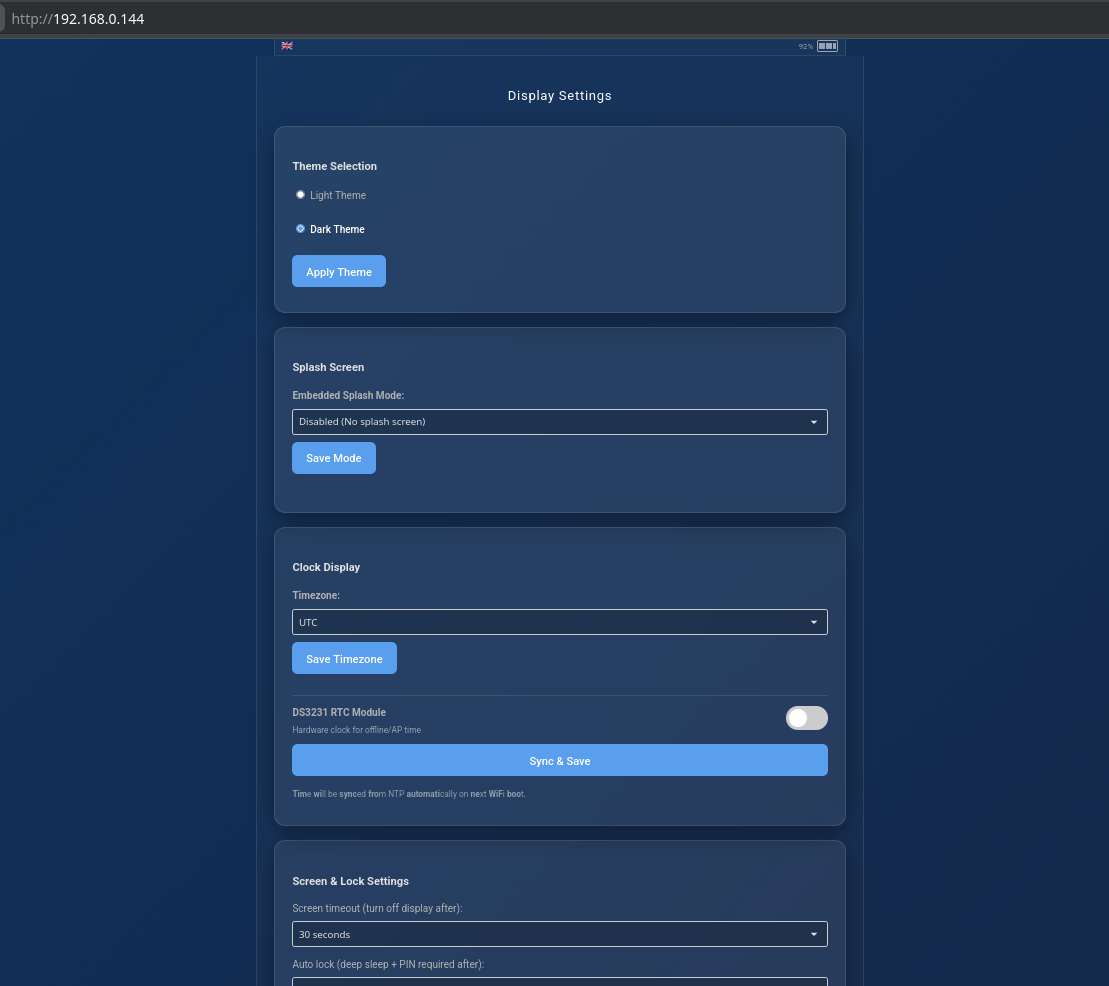Open the Screen timeout dropdown
The height and width of the screenshot is (986, 1109).
click(x=559, y=934)
